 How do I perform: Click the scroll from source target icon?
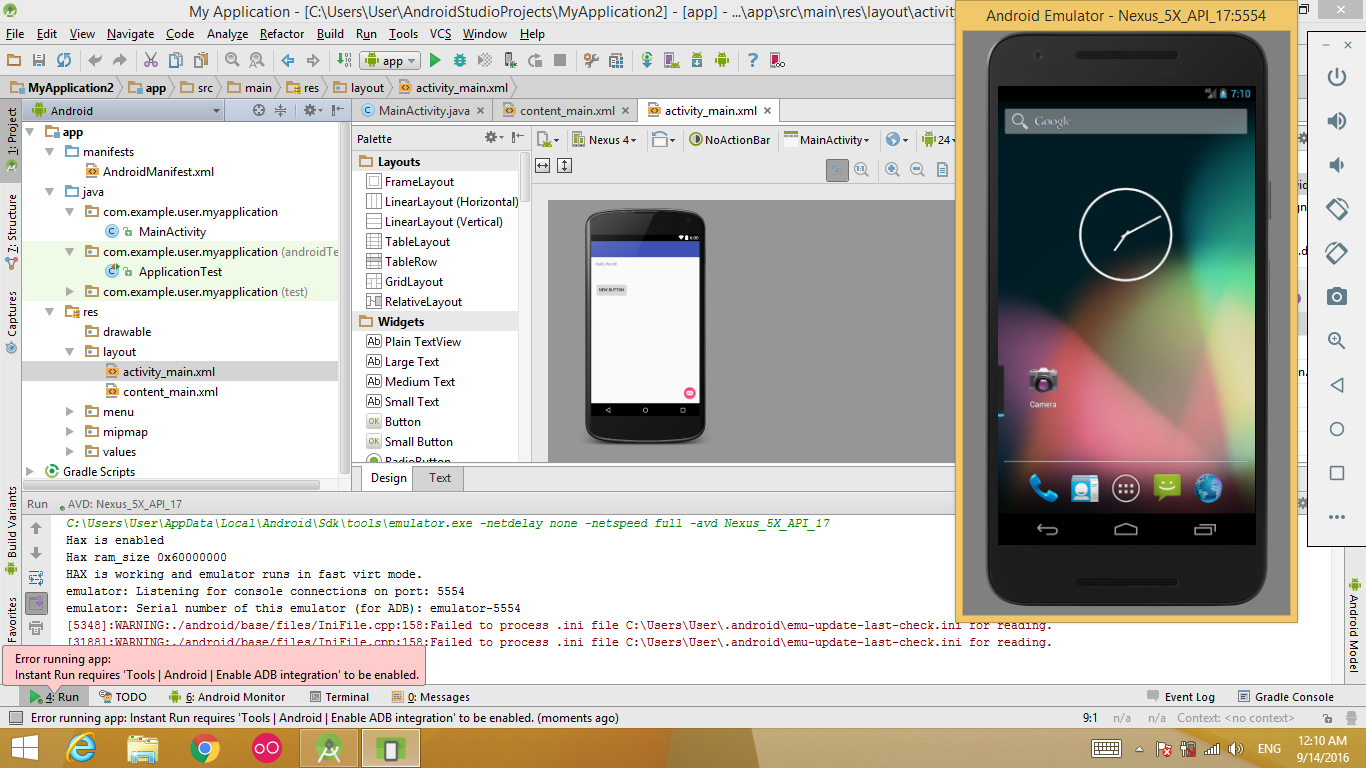coord(259,111)
